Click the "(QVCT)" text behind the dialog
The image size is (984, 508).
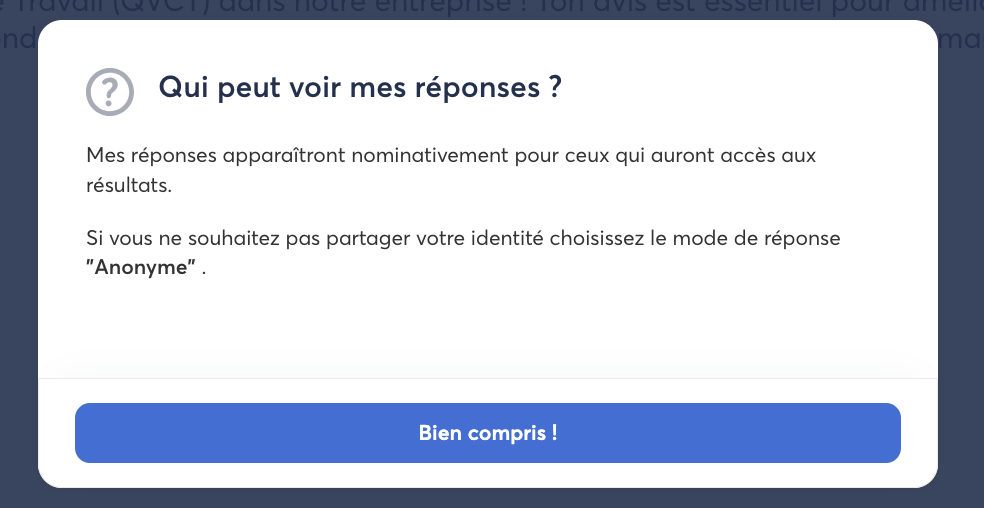145,9
